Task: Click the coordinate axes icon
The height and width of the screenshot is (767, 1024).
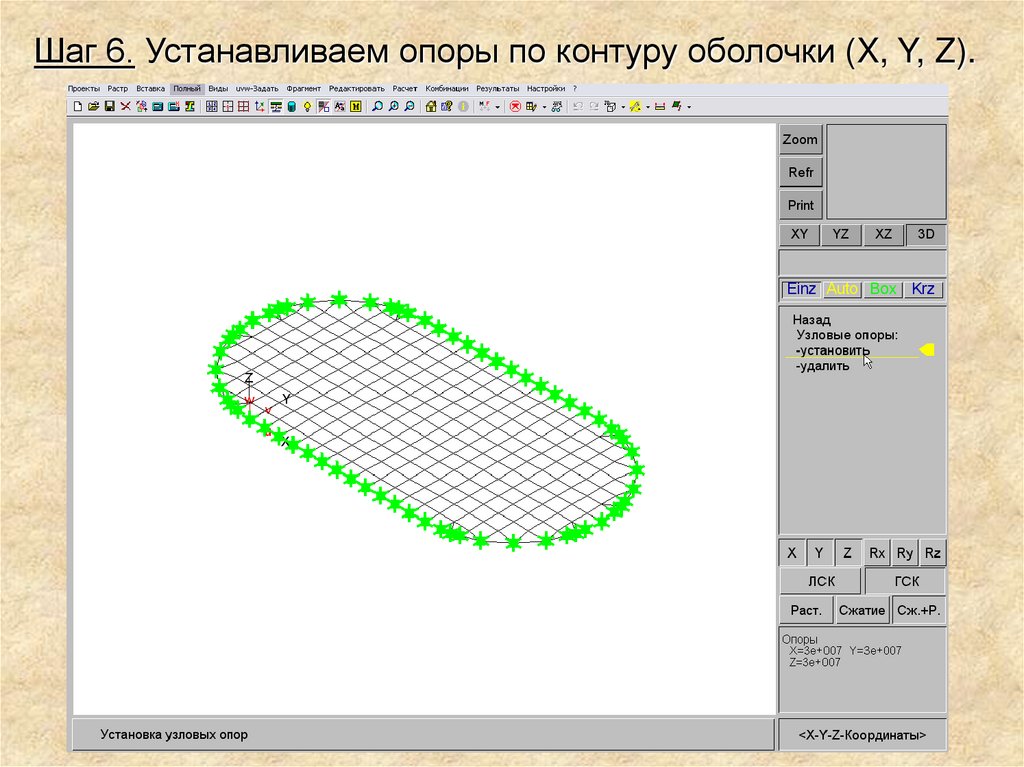Action: click(260, 106)
